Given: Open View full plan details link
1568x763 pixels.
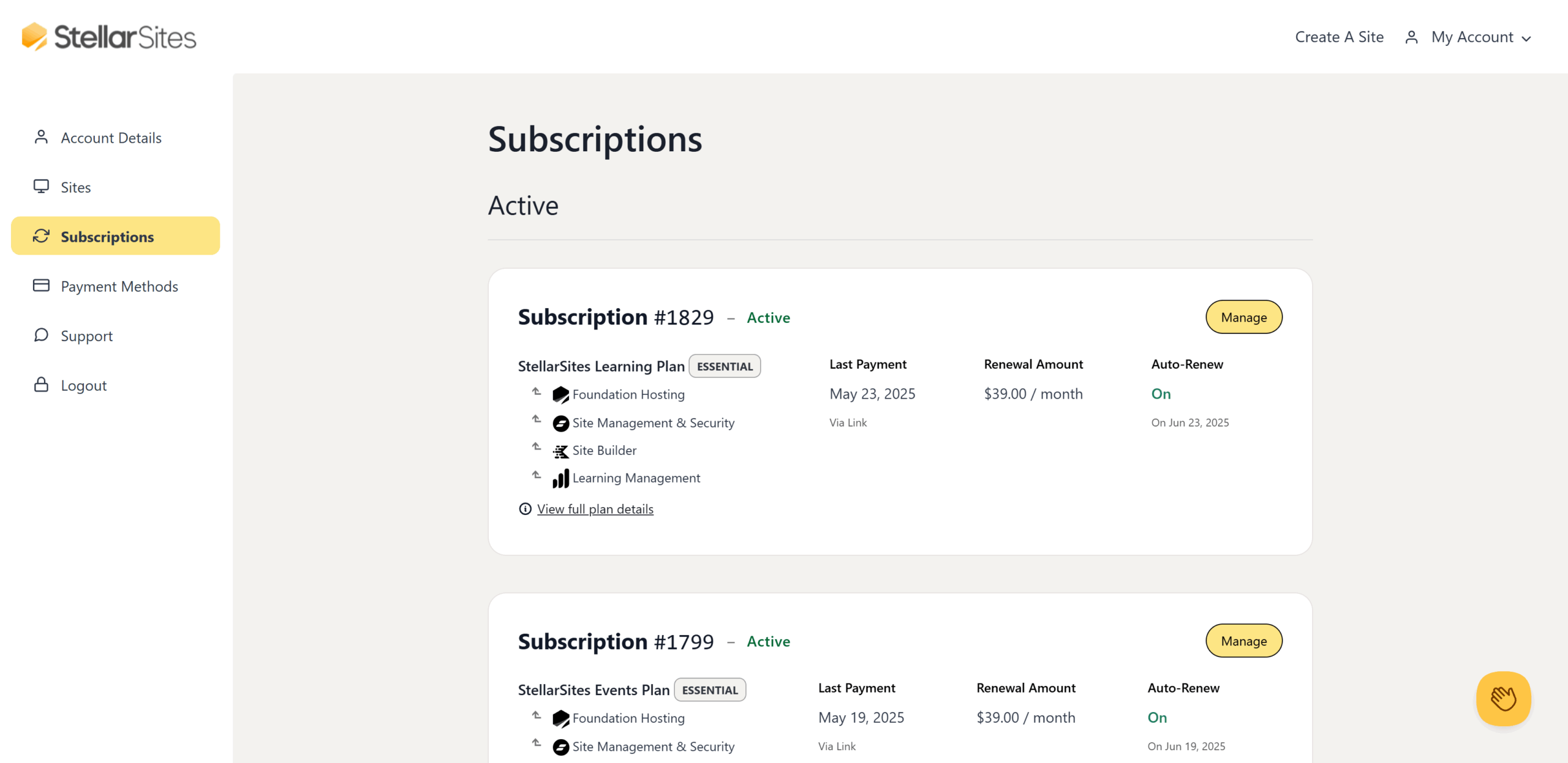Looking at the screenshot, I should tap(595, 509).
